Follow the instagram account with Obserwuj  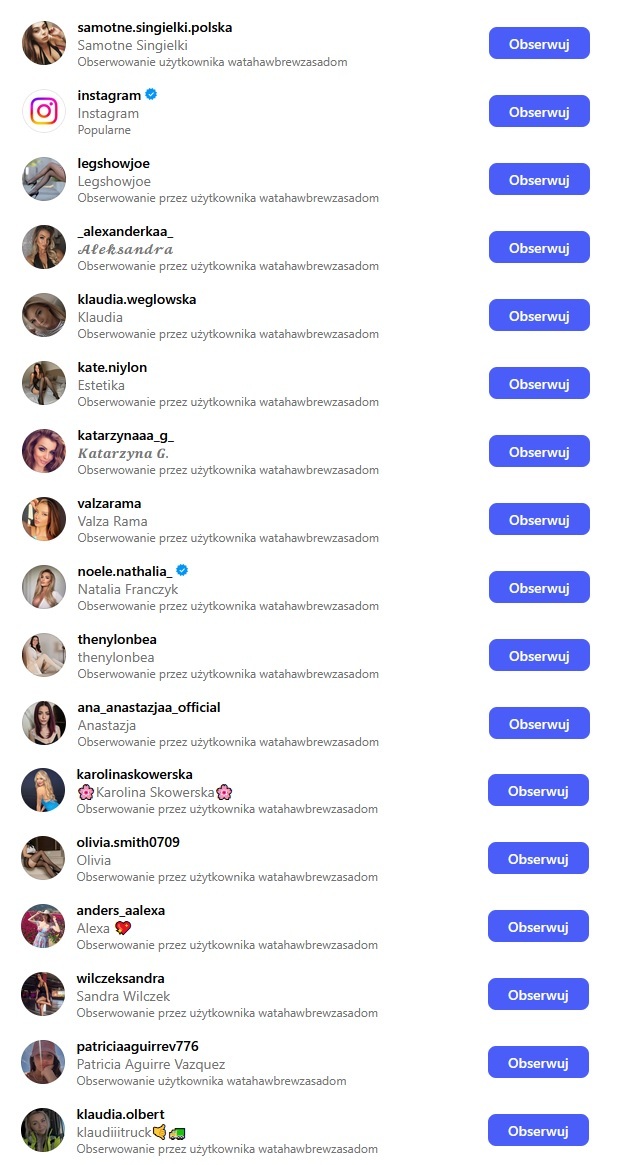539,111
